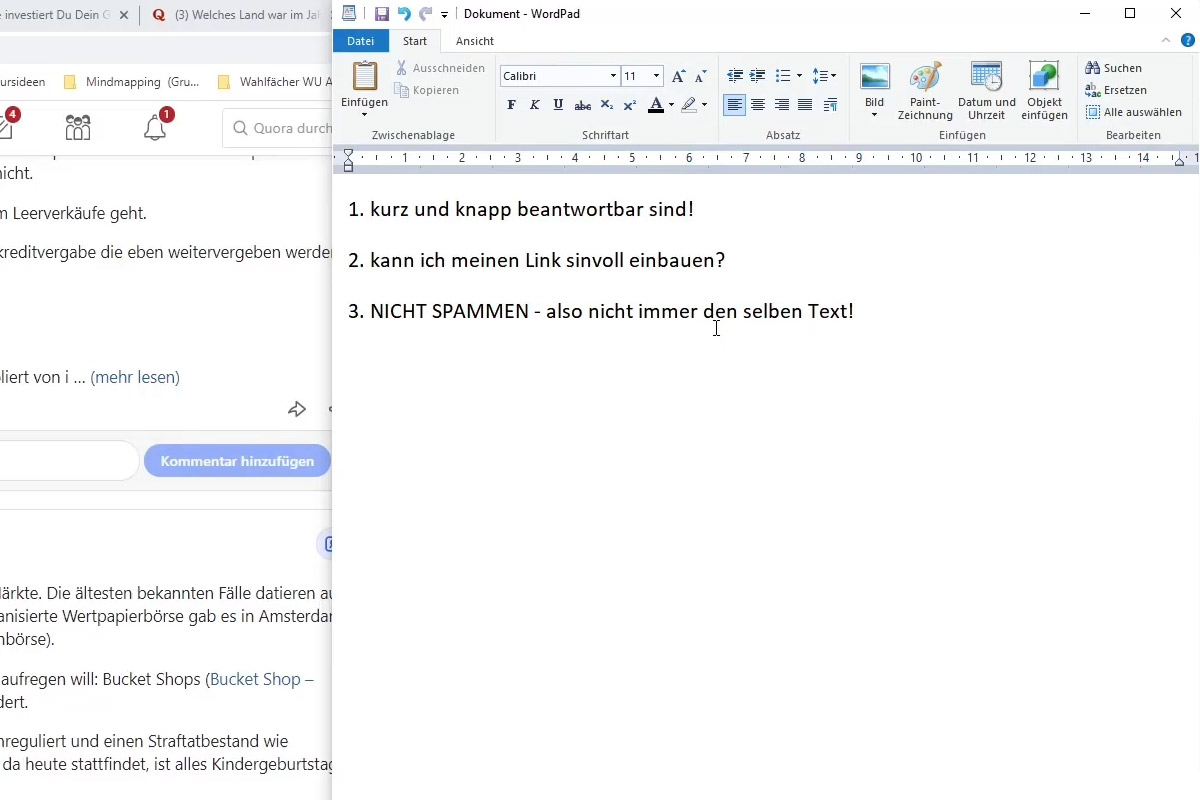Click in the text line '2. kann ich meinen Link sinvoll einbauen?'
Screen dimensions: 1200x800
[x=536, y=260]
